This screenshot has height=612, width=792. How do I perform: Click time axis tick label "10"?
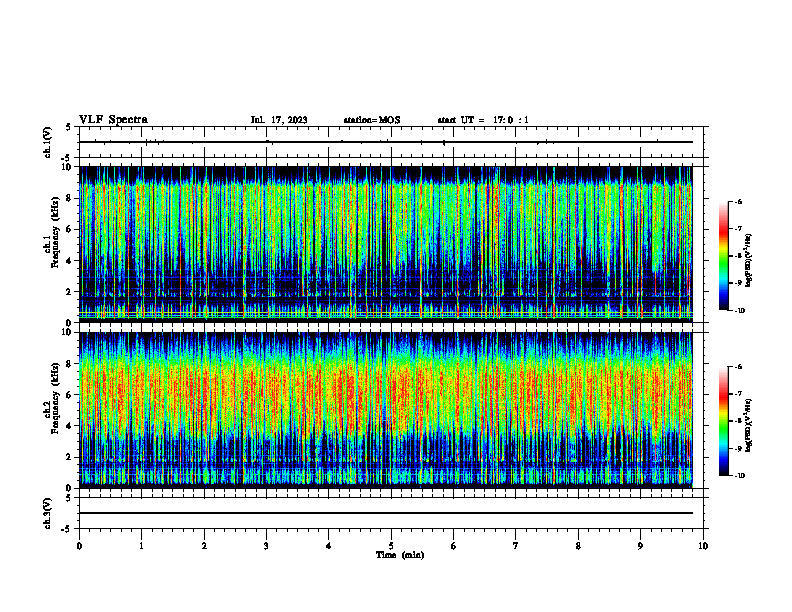pyautogui.click(x=703, y=546)
